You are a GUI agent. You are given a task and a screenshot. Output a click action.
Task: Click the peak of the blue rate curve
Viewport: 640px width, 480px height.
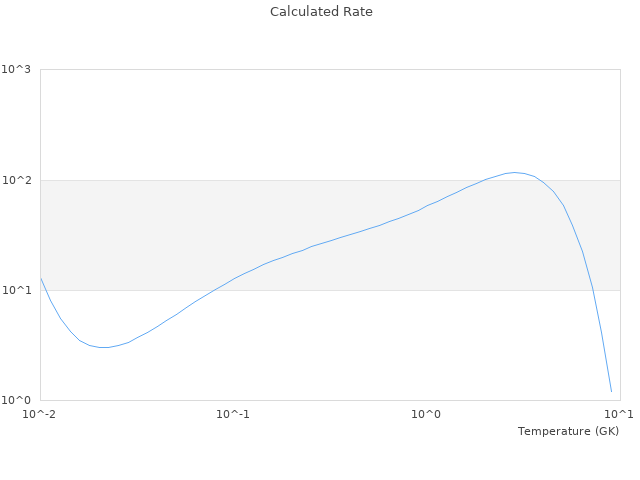(x=514, y=172)
